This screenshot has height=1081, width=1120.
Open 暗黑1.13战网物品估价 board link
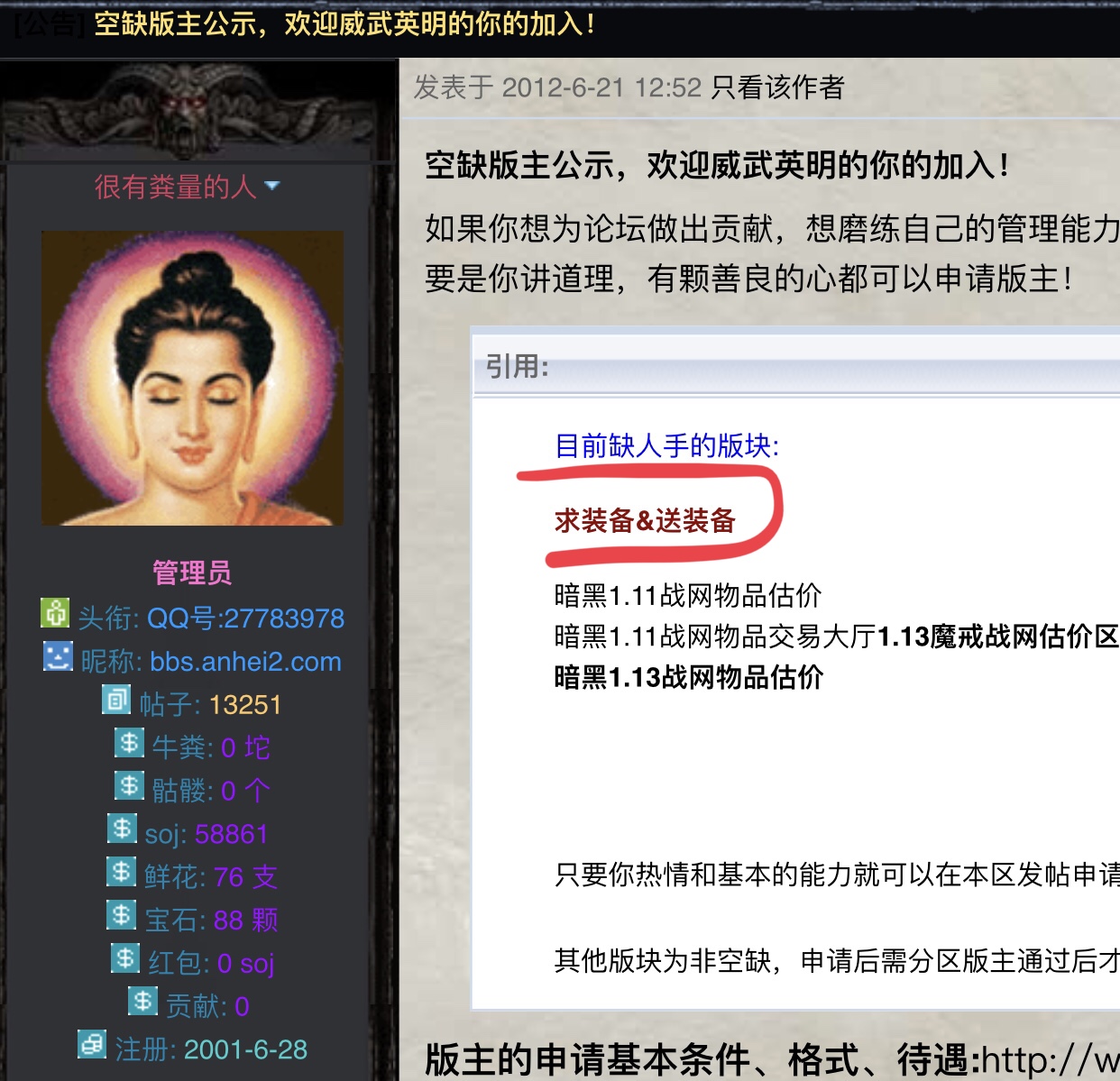(x=688, y=677)
